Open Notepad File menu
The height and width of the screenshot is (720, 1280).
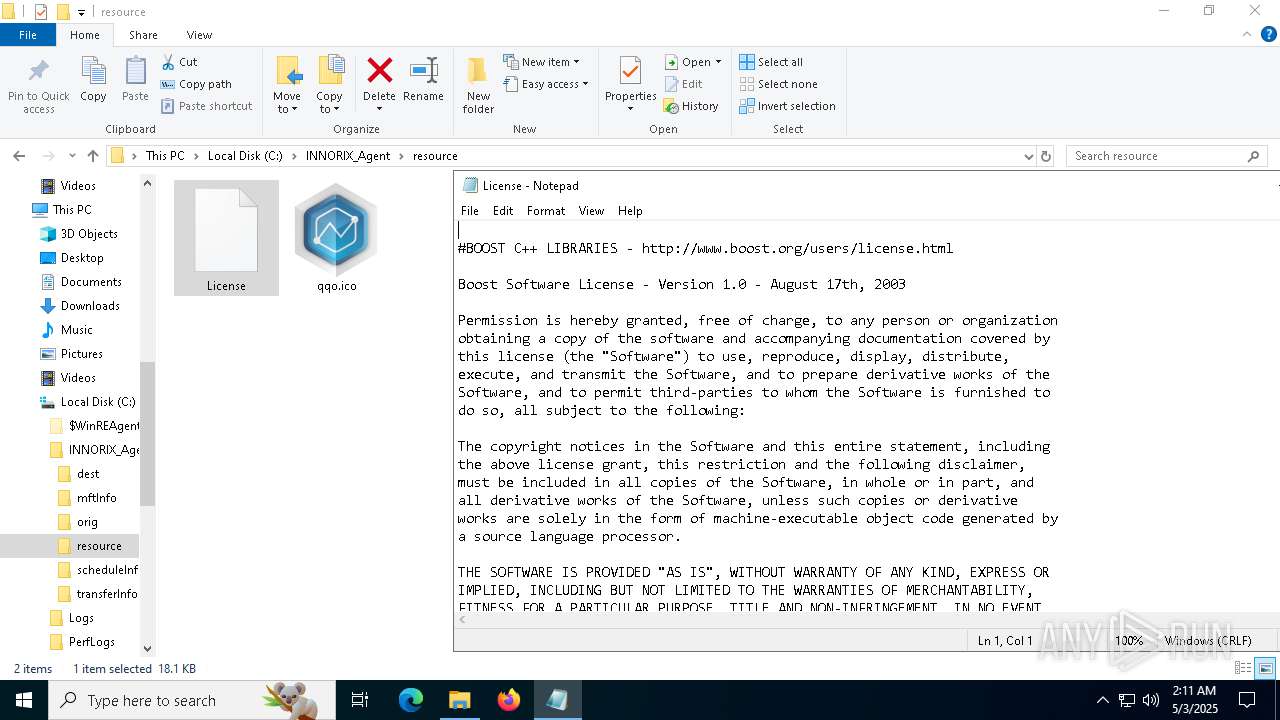point(469,211)
